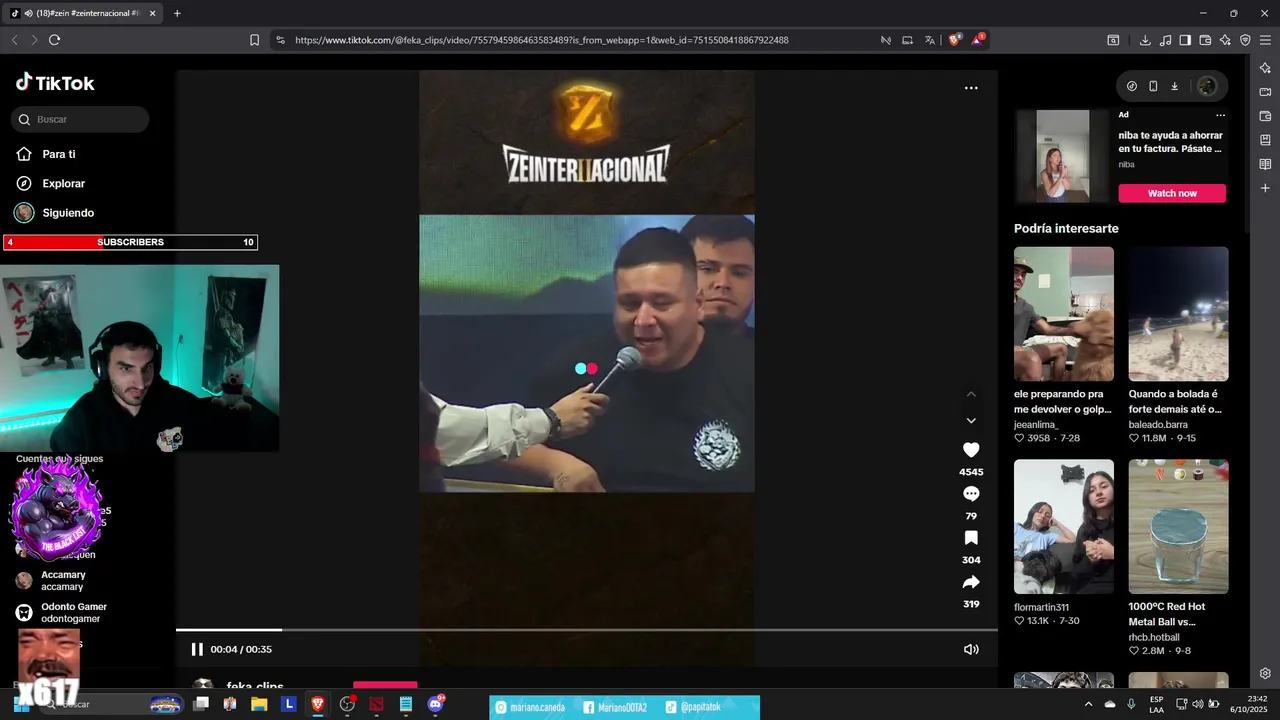Viewport: 1280px width, 720px height.
Task: Seek on the video progress bar
Action: [587, 630]
